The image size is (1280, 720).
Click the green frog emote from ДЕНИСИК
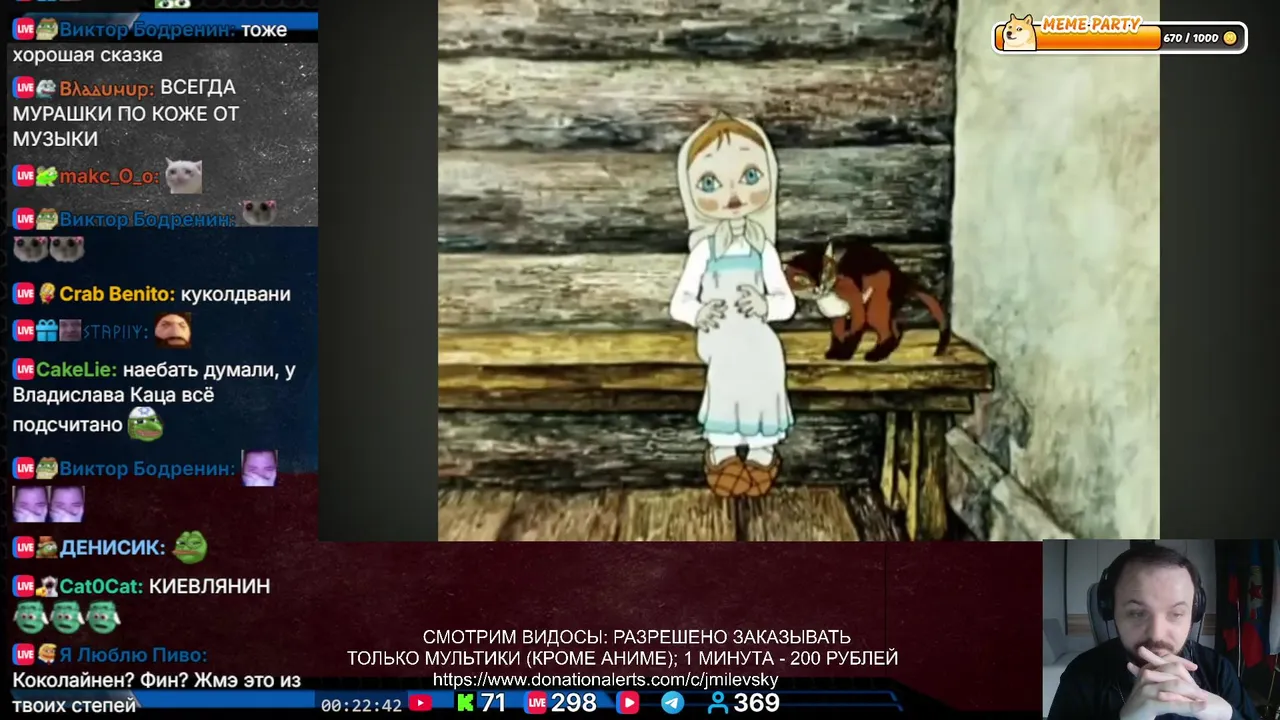click(x=190, y=546)
